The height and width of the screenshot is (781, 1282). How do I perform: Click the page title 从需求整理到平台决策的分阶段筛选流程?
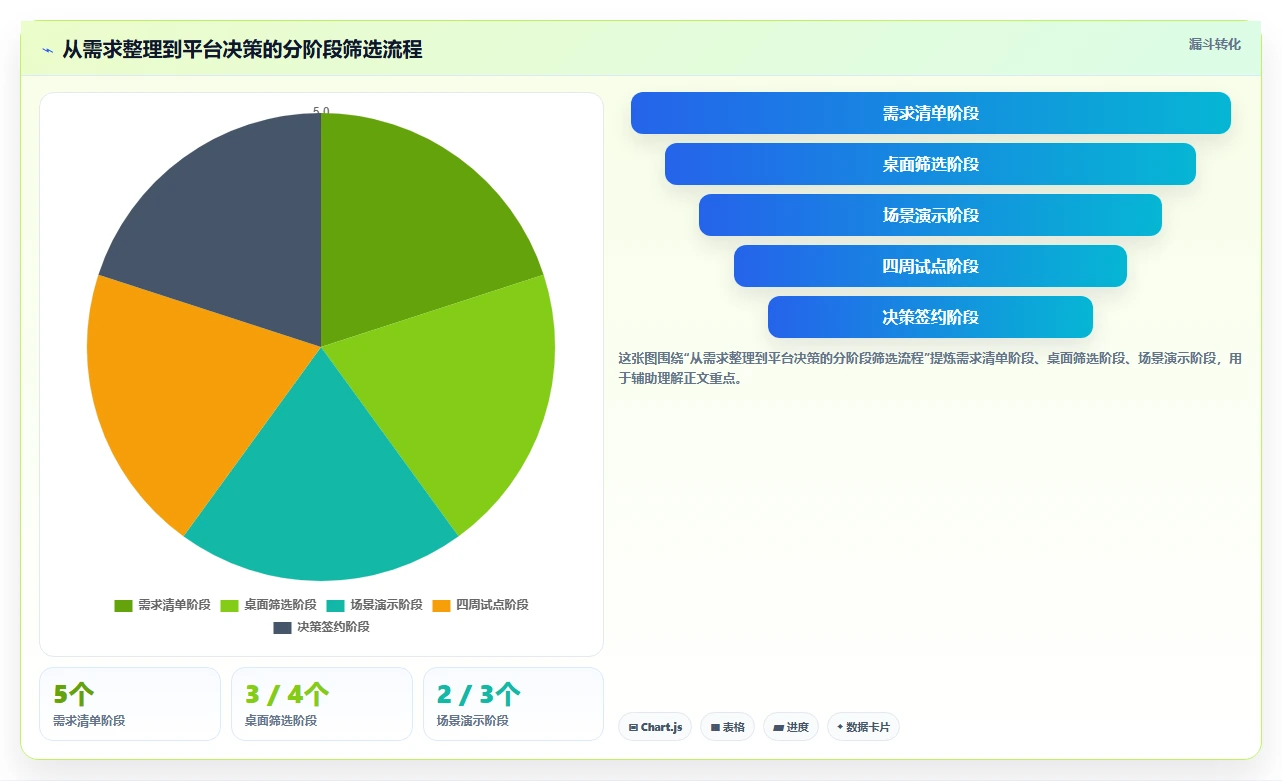click(242, 49)
